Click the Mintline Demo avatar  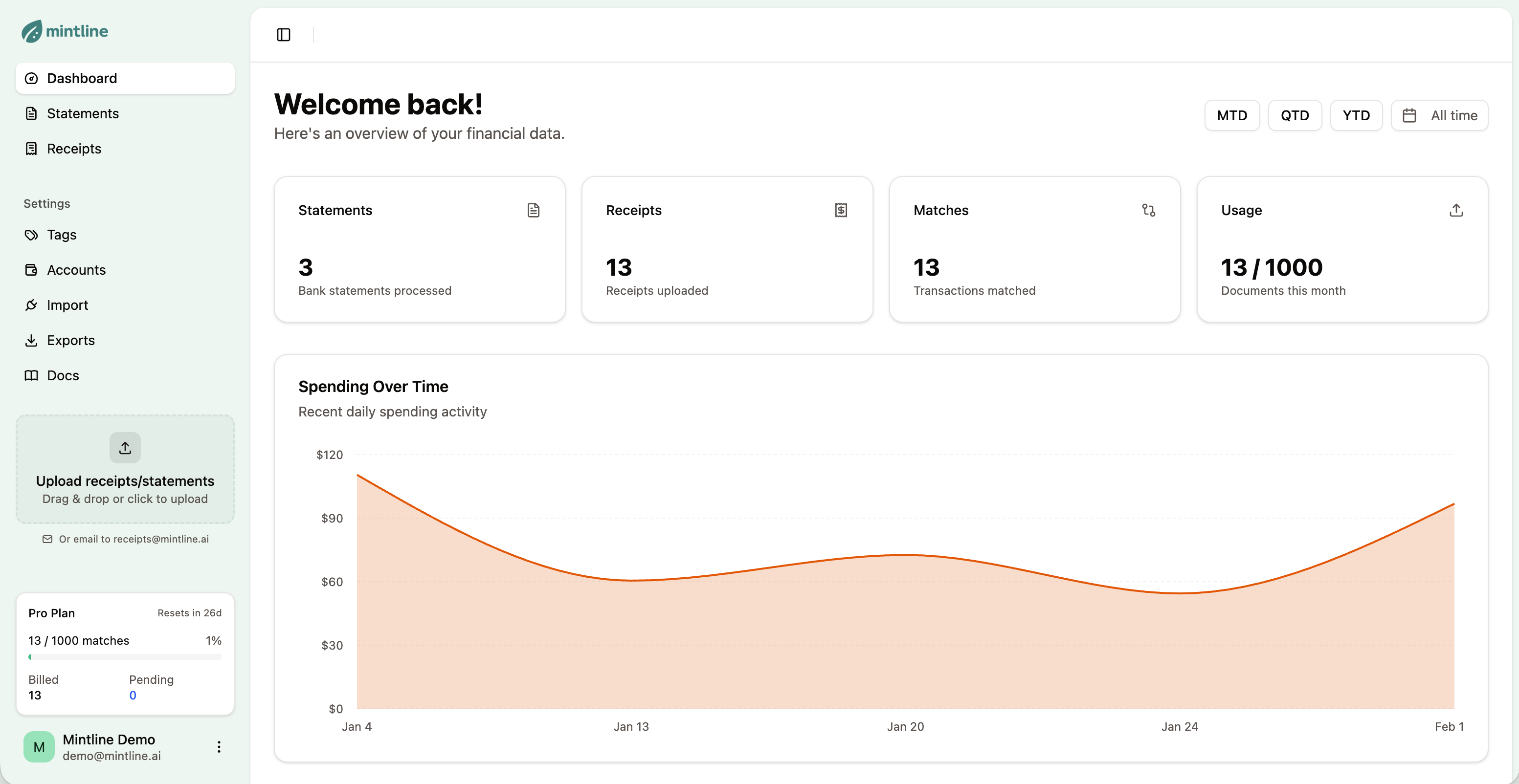(x=39, y=747)
